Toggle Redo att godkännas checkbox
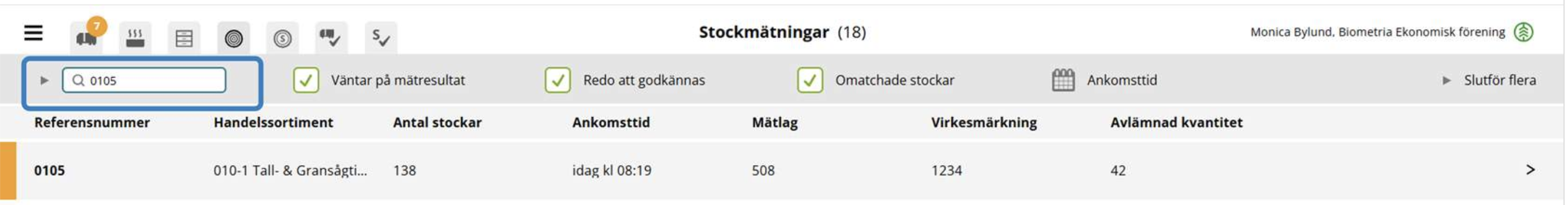The width and height of the screenshot is (1568, 205). click(x=558, y=80)
